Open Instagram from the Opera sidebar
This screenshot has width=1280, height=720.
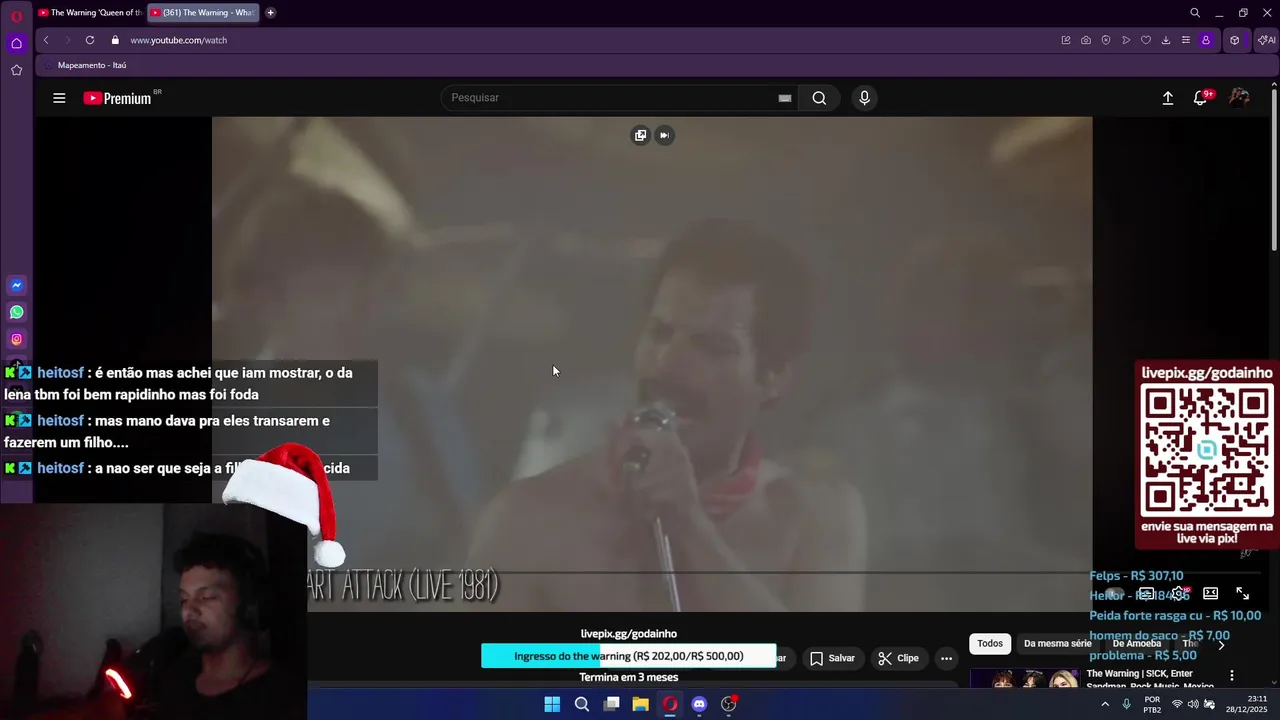17,340
